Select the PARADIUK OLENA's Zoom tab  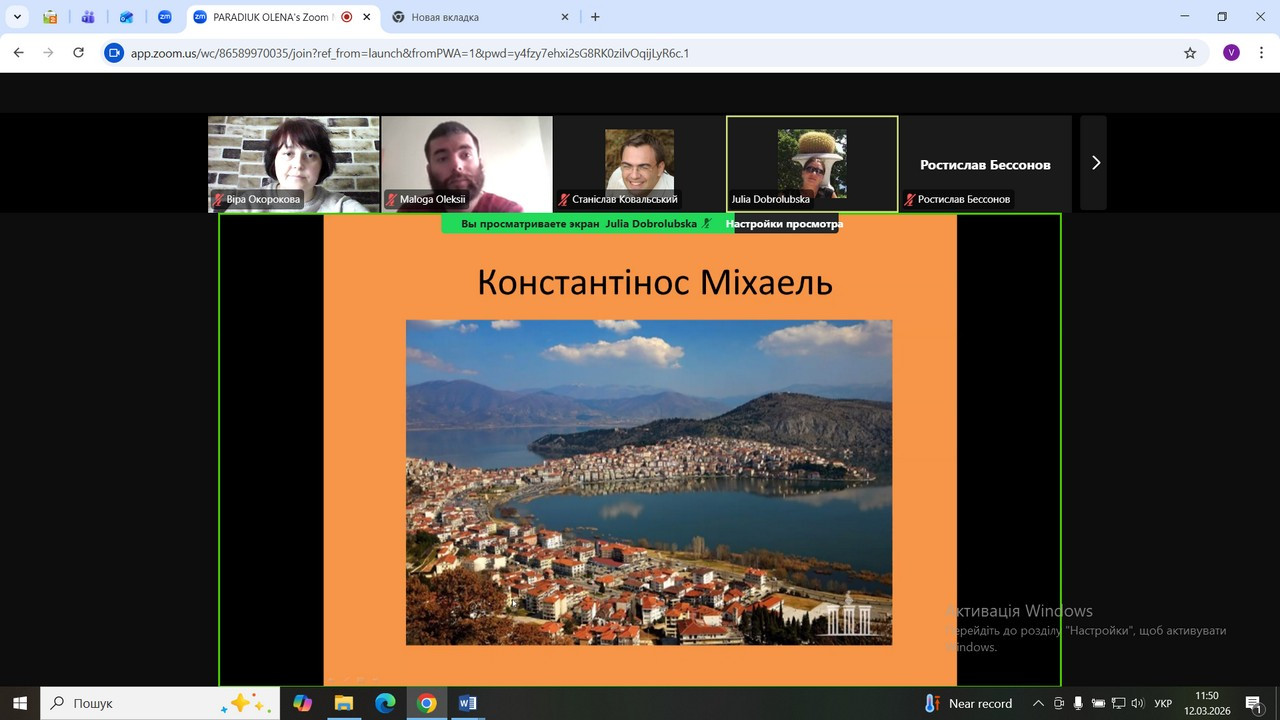tap(270, 17)
